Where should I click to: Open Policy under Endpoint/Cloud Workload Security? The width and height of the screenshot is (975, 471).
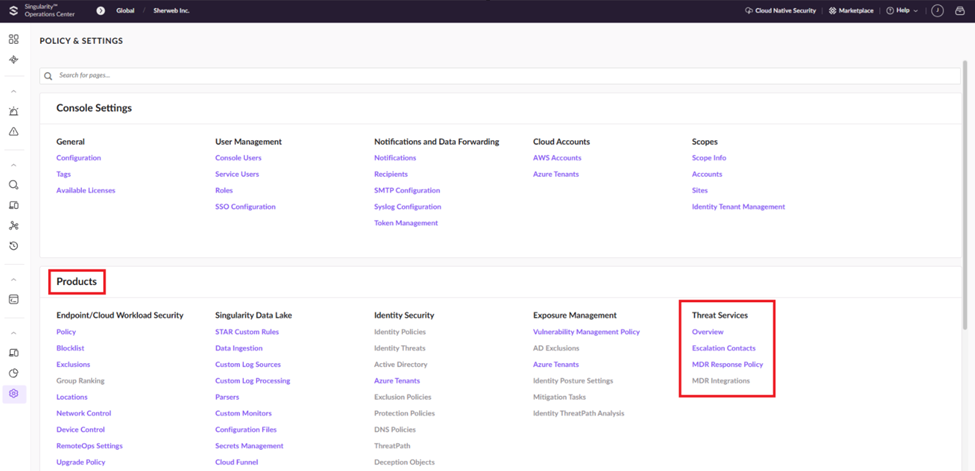click(66, 332)
